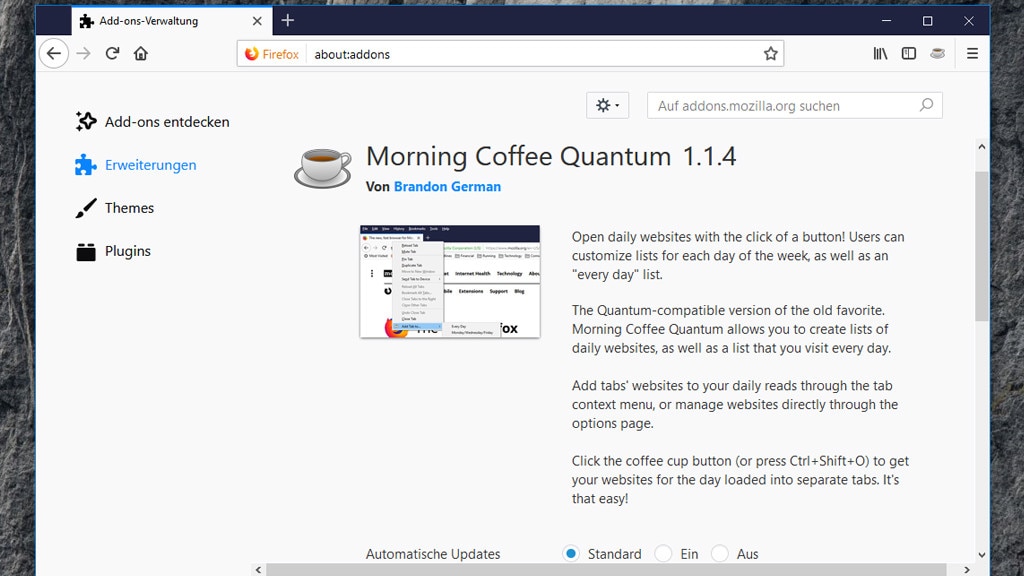Viewport: 1024px width, 576px height.
Task: Click the Themes brush icon
Action: [86, 208]
